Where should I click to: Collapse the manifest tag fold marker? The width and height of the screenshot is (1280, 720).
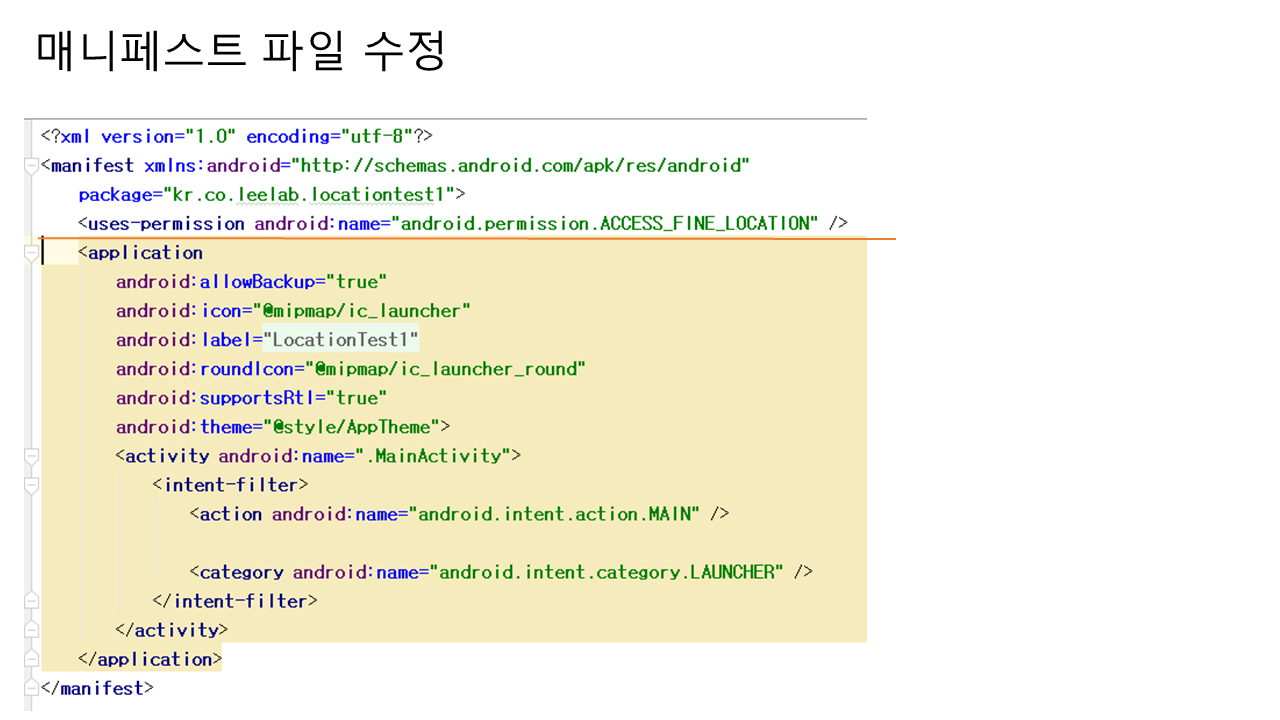31,165
